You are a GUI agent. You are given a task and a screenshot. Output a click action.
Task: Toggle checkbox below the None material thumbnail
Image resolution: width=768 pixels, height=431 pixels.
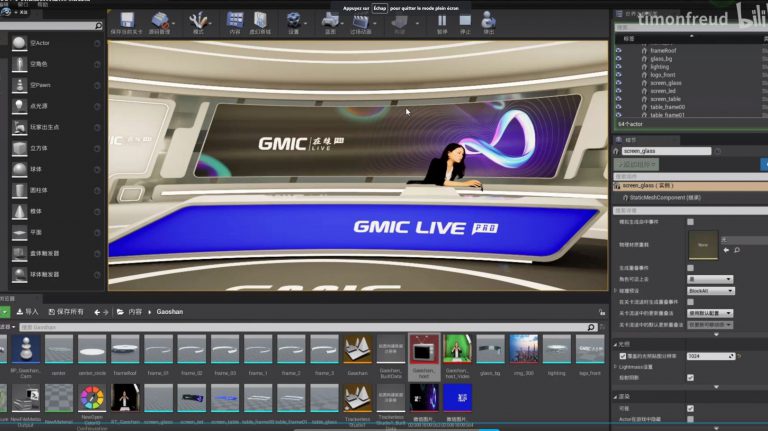coord(691,268)
